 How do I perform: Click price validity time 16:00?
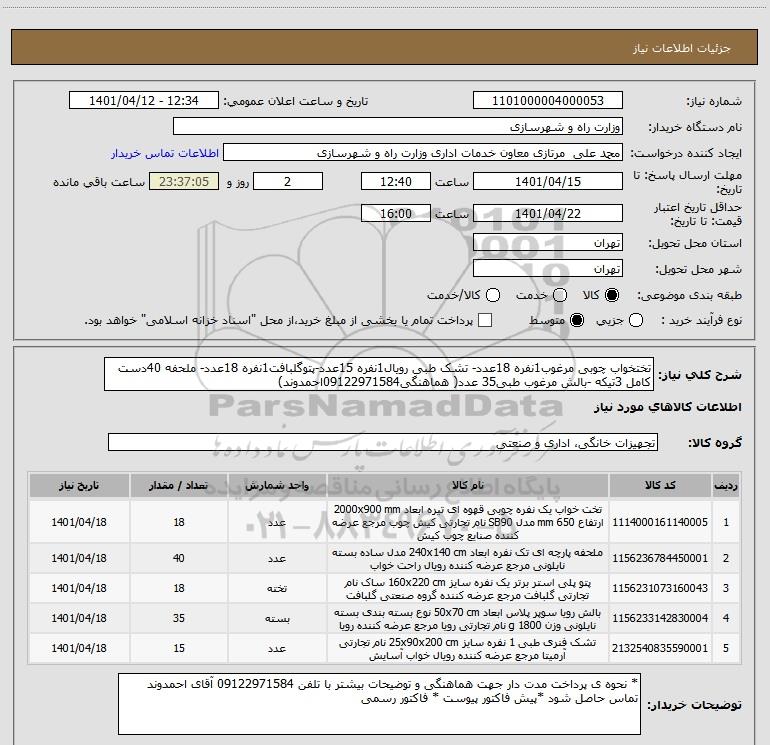[396, 214]
